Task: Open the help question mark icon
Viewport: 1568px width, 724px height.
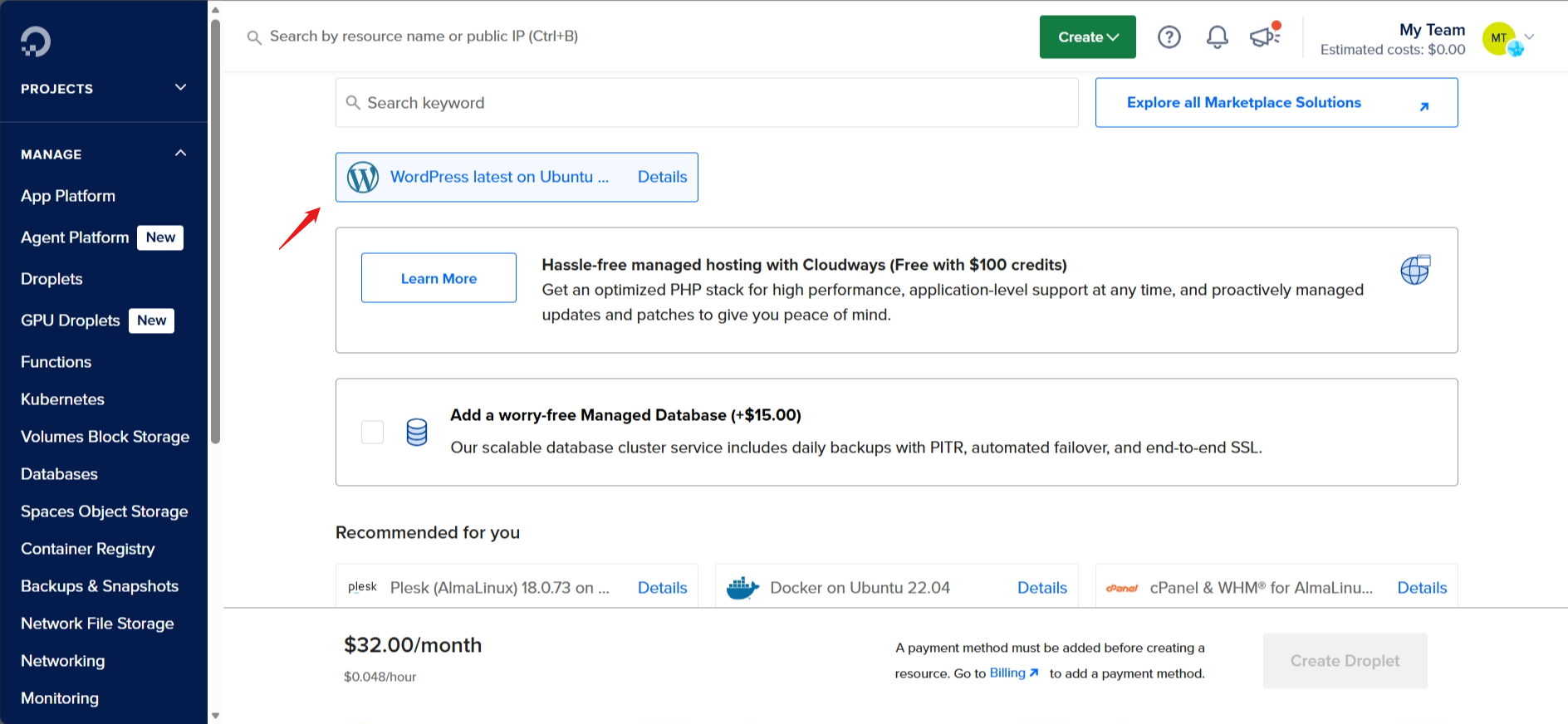Action: click(1169, 37)
